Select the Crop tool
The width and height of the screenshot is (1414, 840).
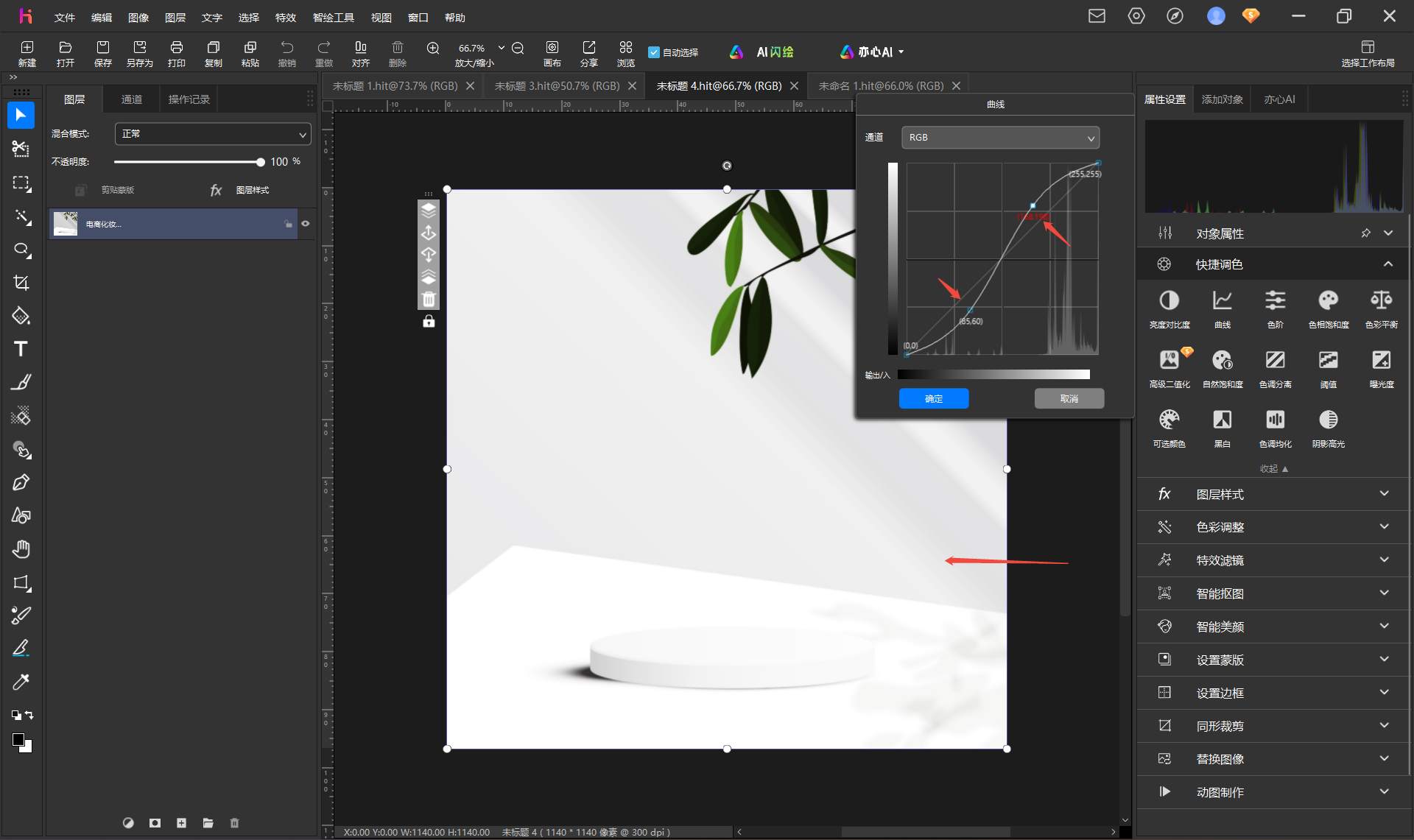(x=21, y=283)
